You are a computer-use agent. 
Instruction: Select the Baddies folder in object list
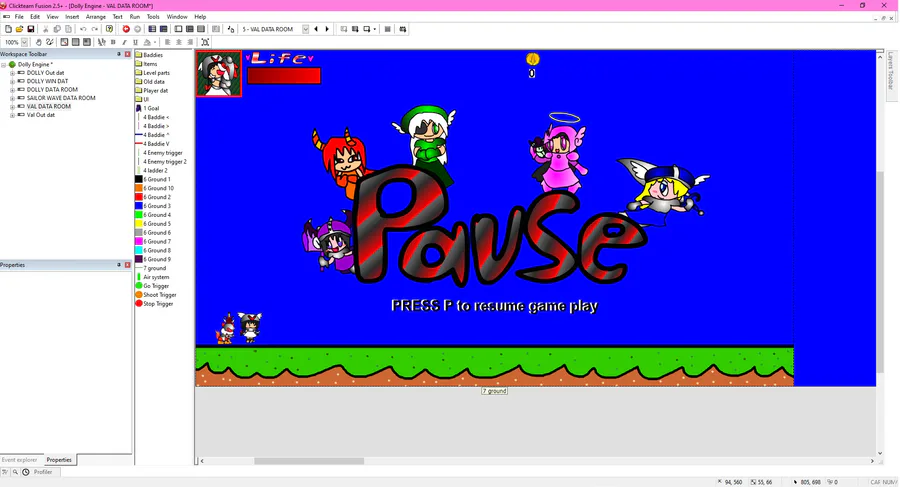point(149,55)
